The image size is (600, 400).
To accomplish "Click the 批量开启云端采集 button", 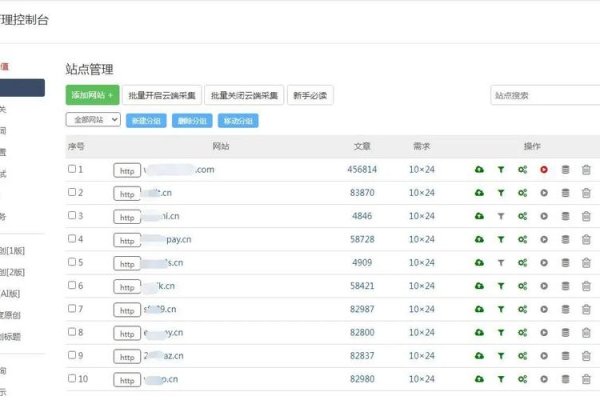I will click(162, 95).
